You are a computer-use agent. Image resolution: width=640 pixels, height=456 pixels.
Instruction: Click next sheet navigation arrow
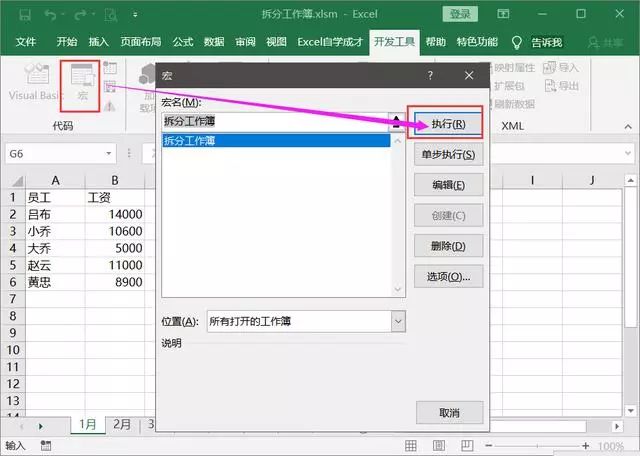tap(40, 426)
